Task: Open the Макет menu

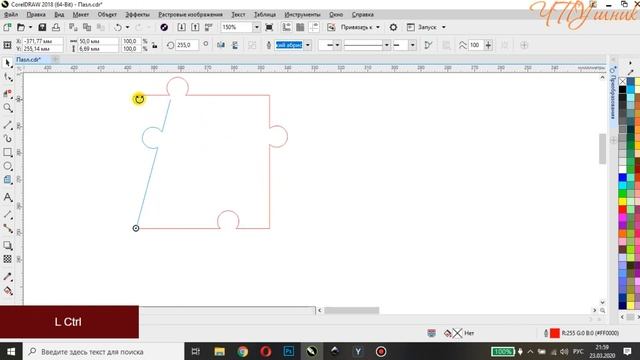Action: 80,15
